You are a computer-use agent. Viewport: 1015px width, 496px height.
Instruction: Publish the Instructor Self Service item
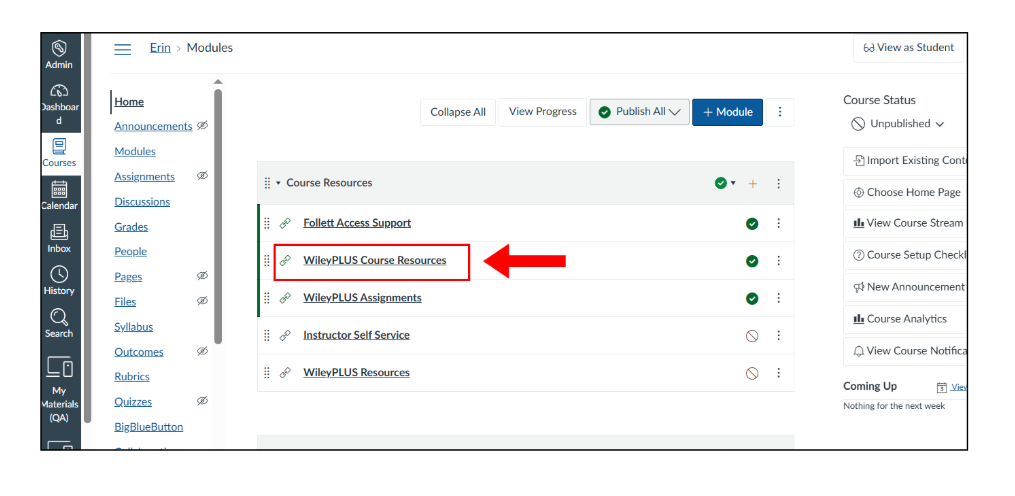(x=752, y=336)
